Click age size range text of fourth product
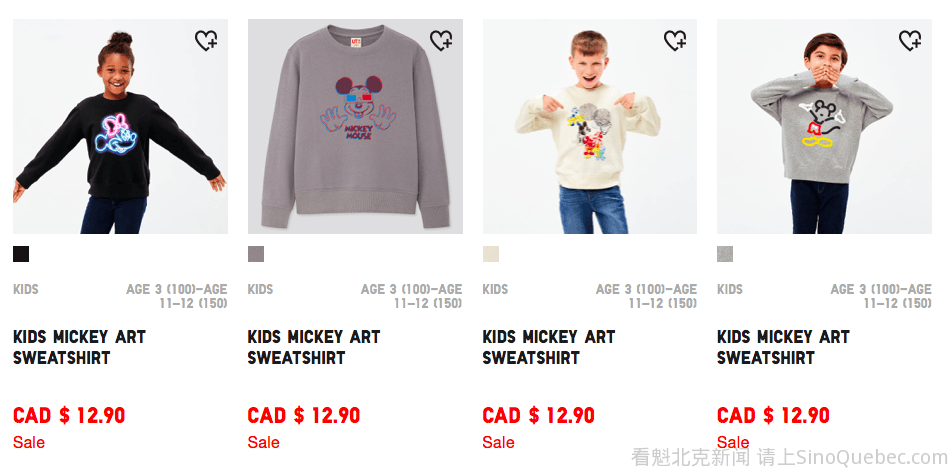This screenshot has height=473, width=952. 881,296
